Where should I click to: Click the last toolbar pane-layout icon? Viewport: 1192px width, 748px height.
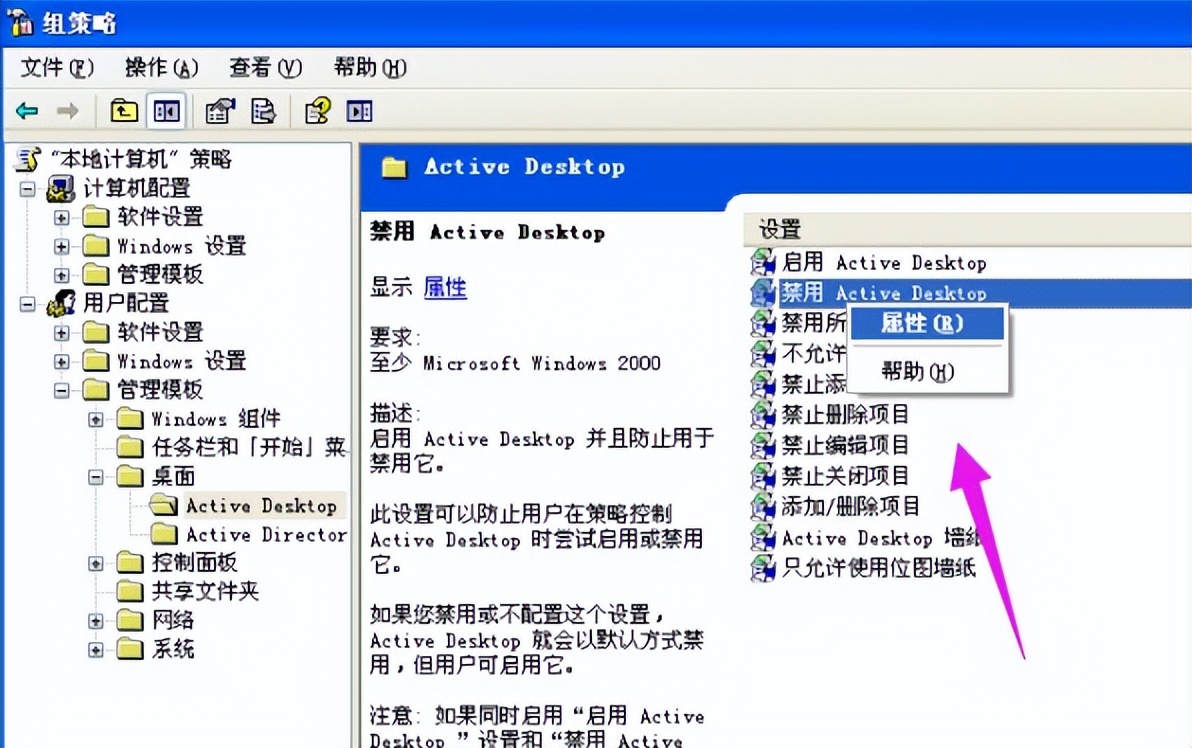tap(359, 112)
